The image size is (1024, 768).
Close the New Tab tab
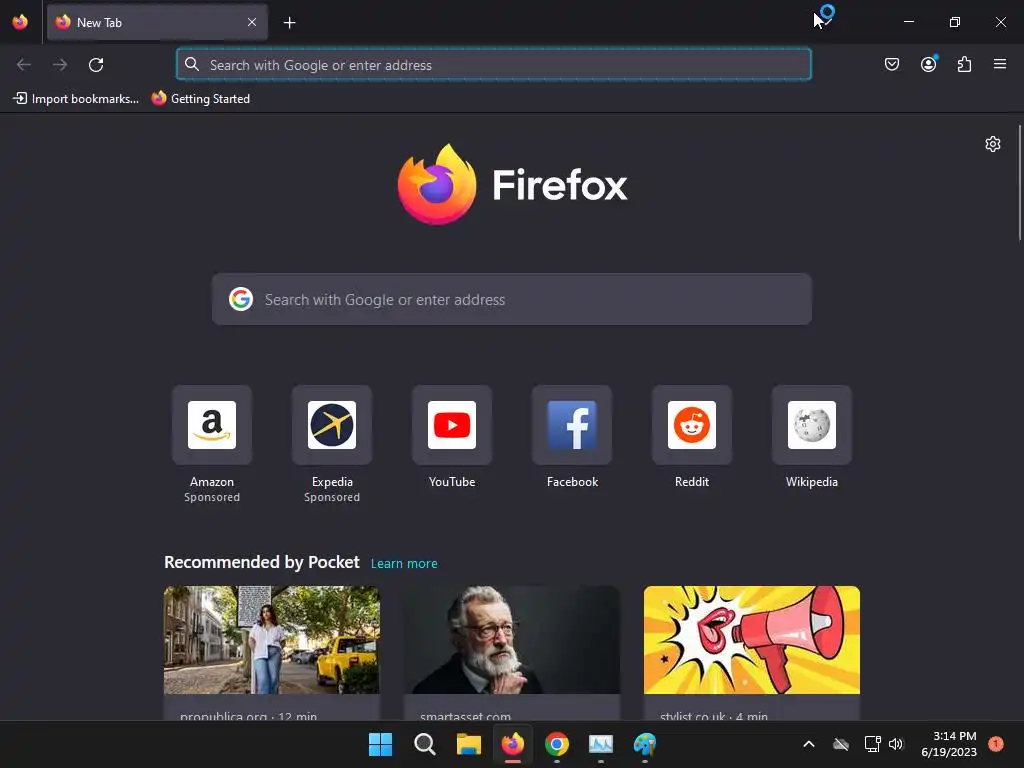(x=252, y=22)
